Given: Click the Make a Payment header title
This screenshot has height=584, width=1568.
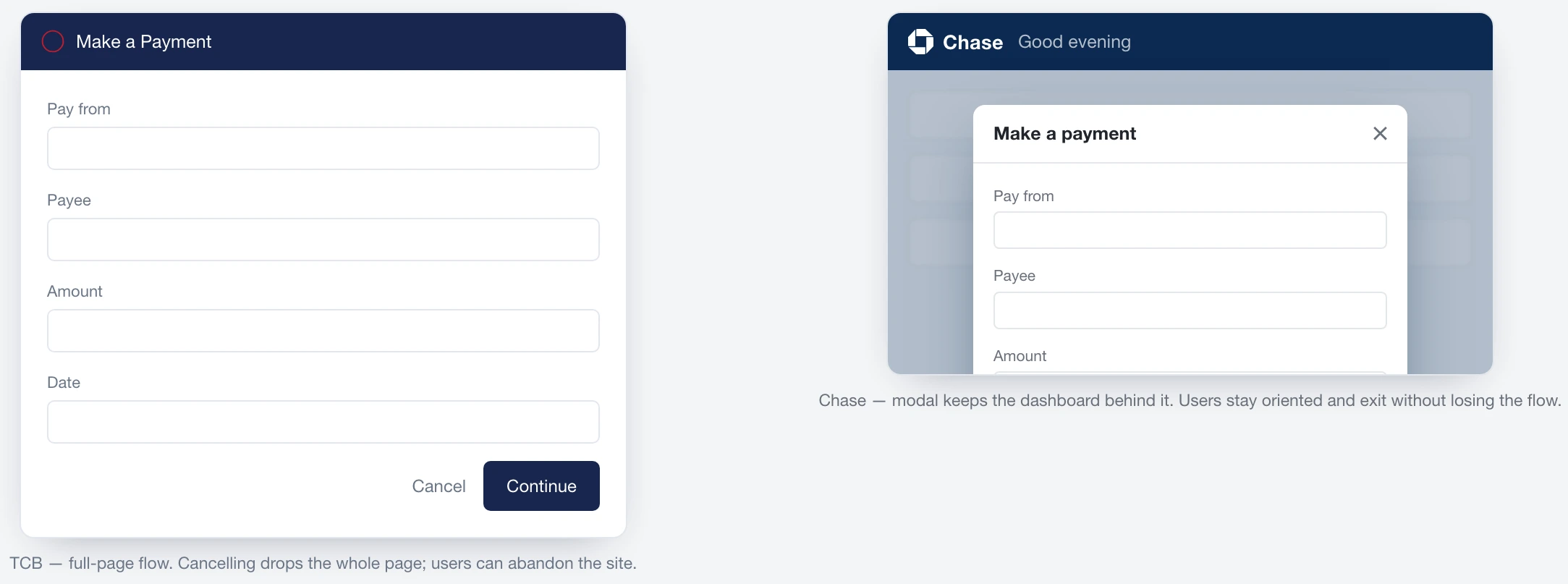Looking at the screenshot, I should [143, 42].
